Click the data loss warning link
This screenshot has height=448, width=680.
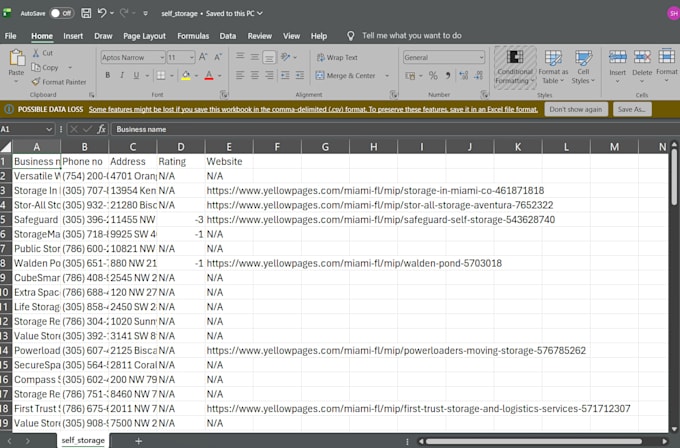point(313,109)
